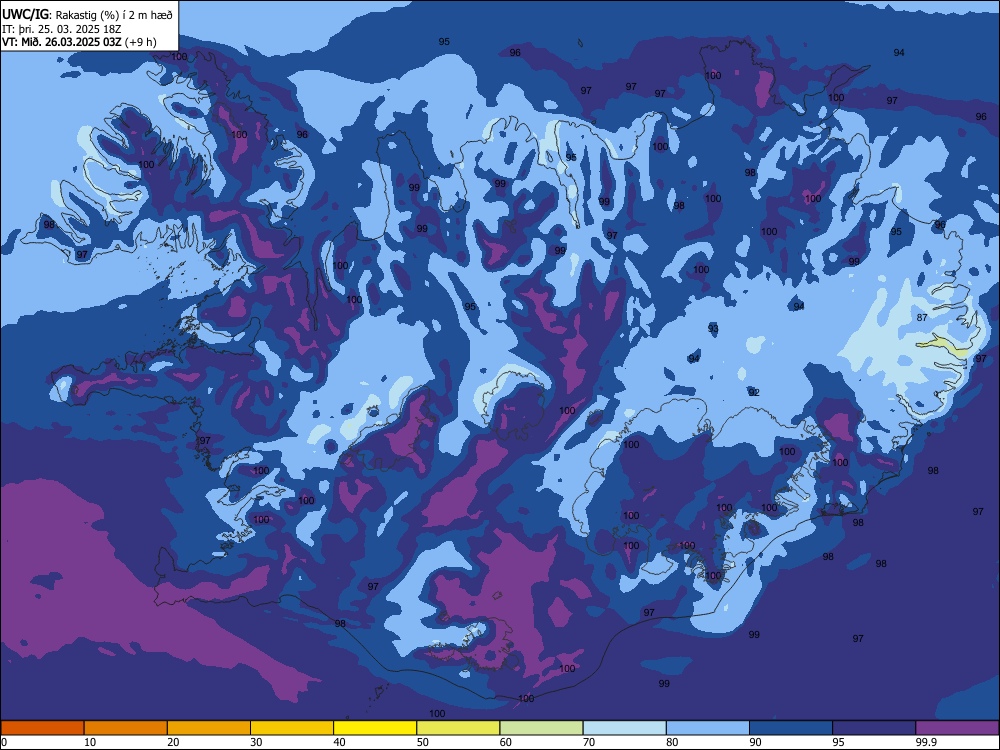Click the "10" legend scale label
Screen dimensions: 1000x750
[90, 742]
